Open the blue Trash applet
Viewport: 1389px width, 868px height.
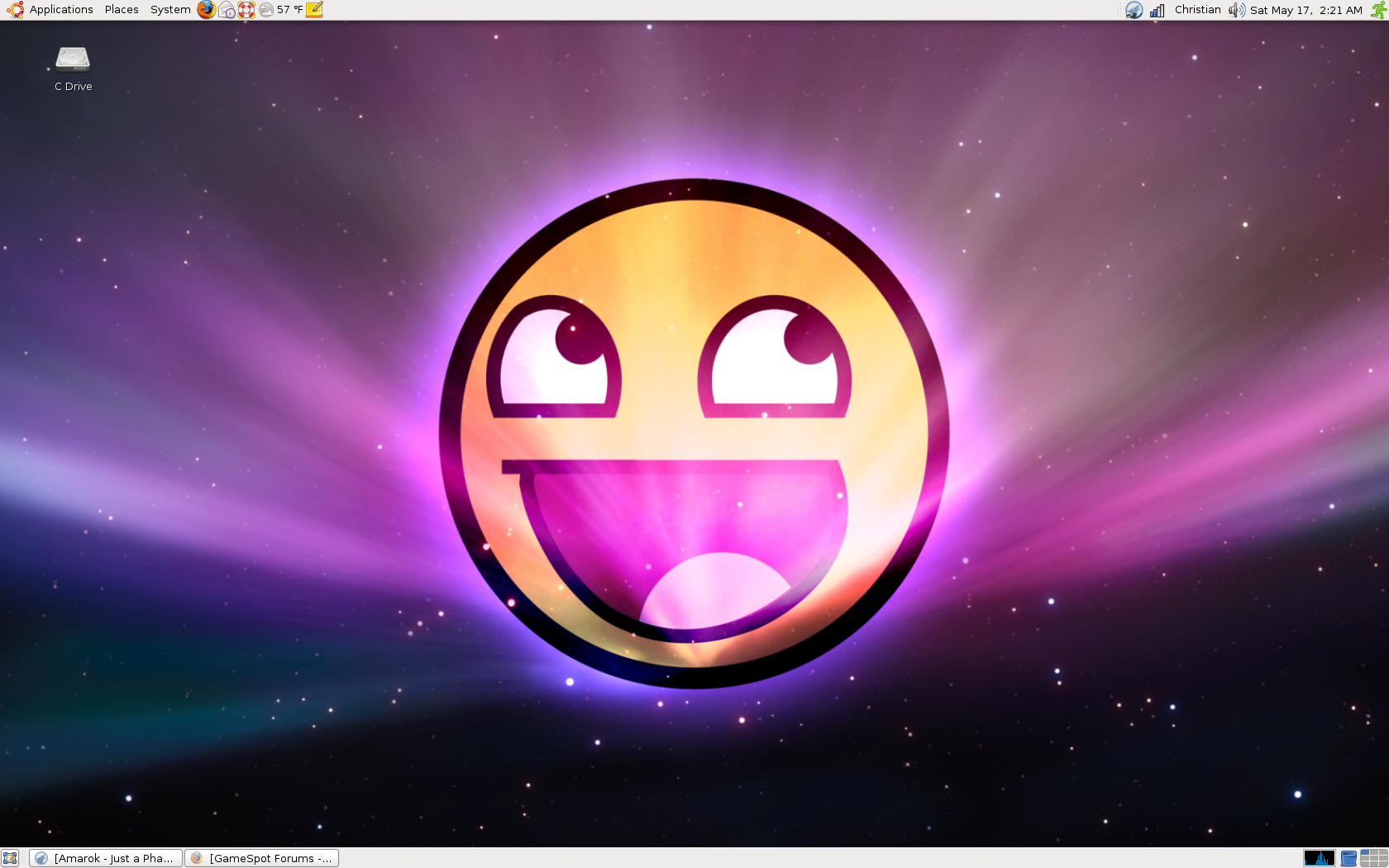click(1348, 858)
